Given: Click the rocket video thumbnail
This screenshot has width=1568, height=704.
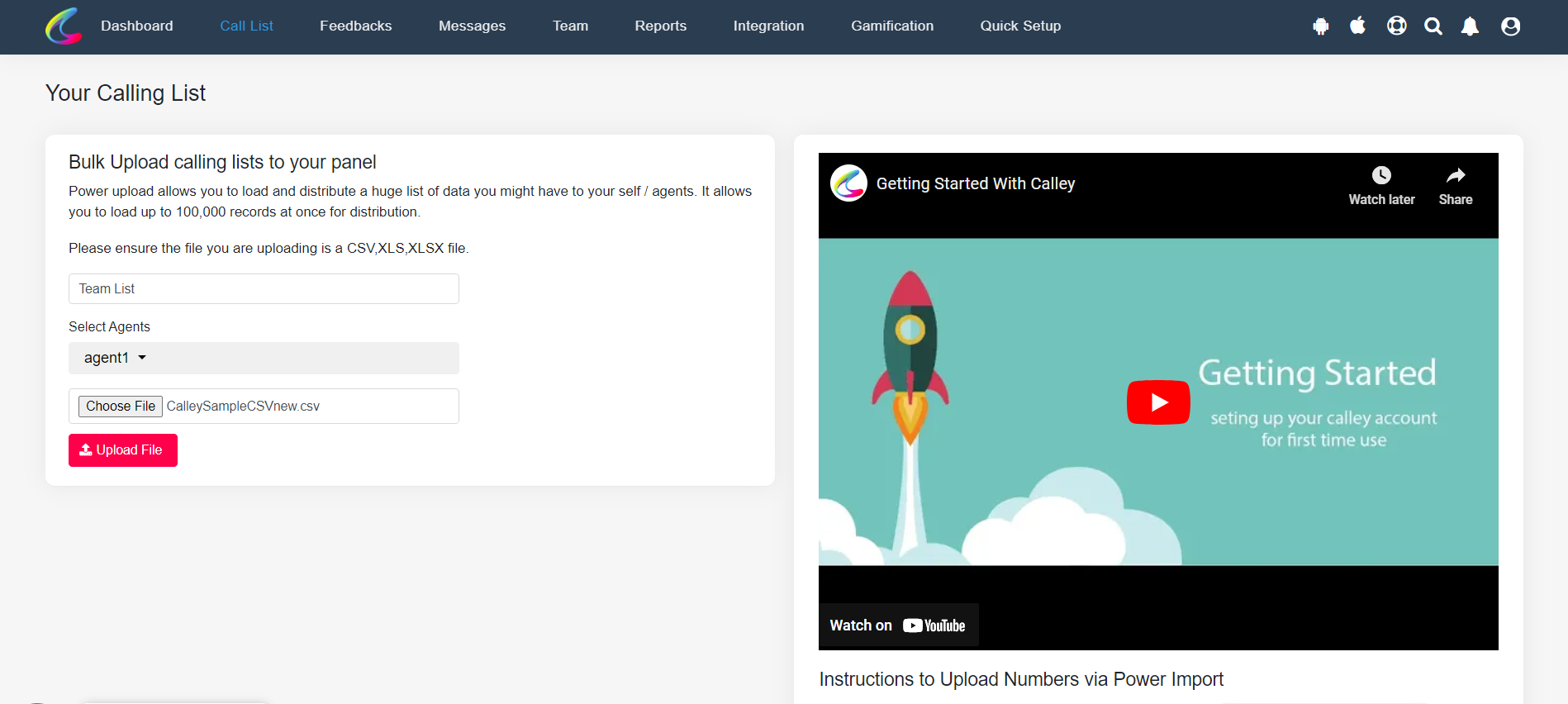Looking at the screenshot, I should pyautogui.click(x=1158, y=402).
